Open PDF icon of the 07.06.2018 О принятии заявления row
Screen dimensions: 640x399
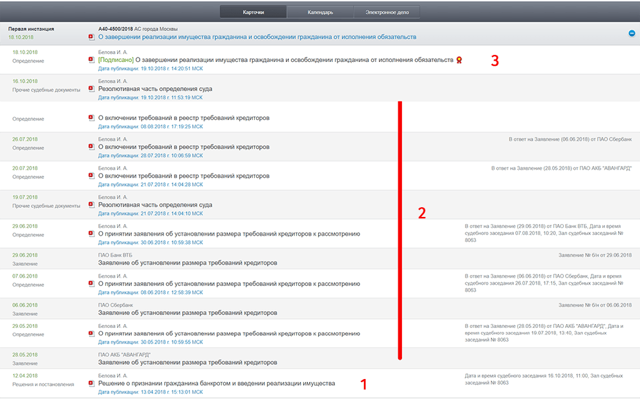coord(91,284)
